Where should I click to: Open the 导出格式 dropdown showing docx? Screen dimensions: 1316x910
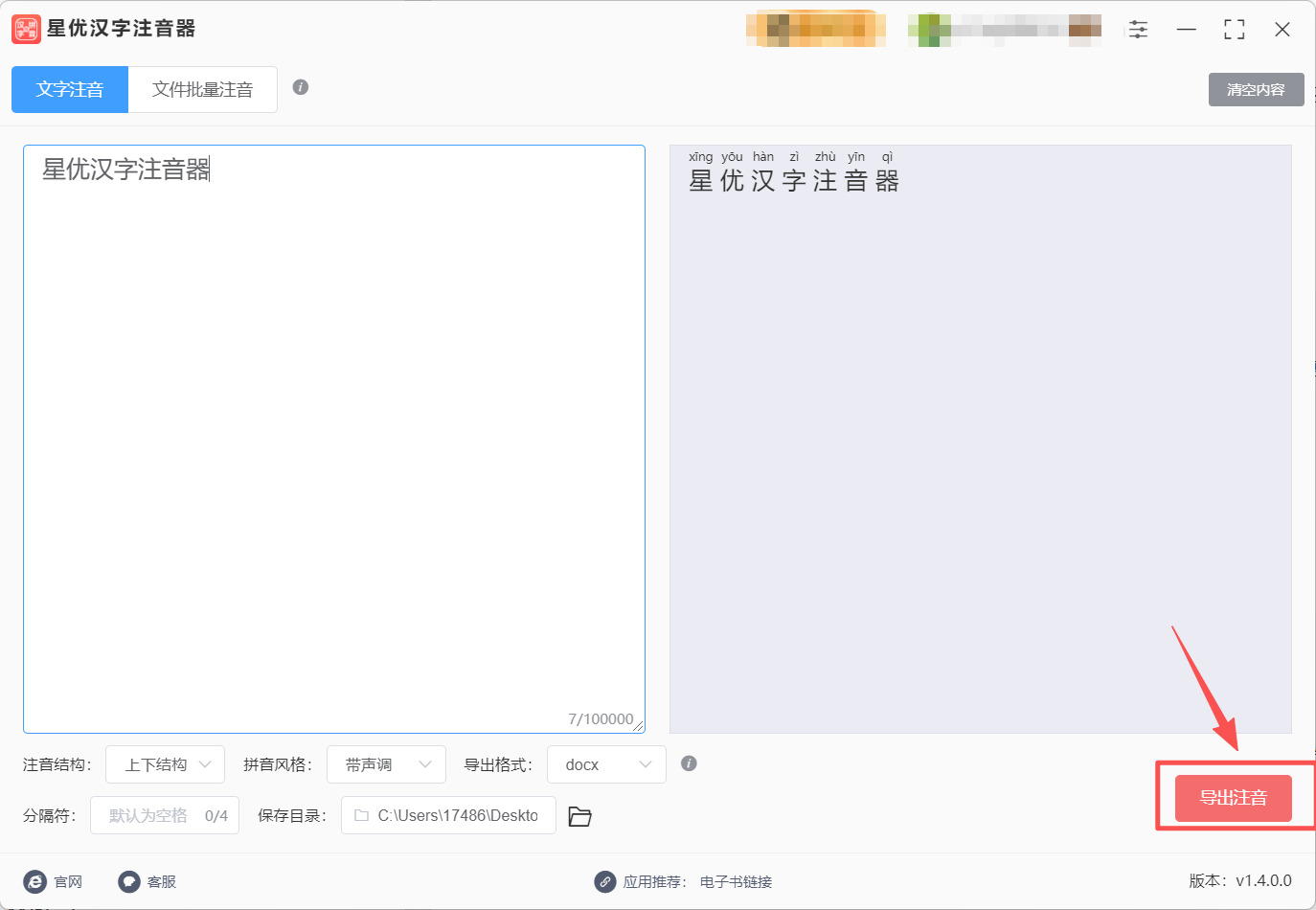coord(606,763)
